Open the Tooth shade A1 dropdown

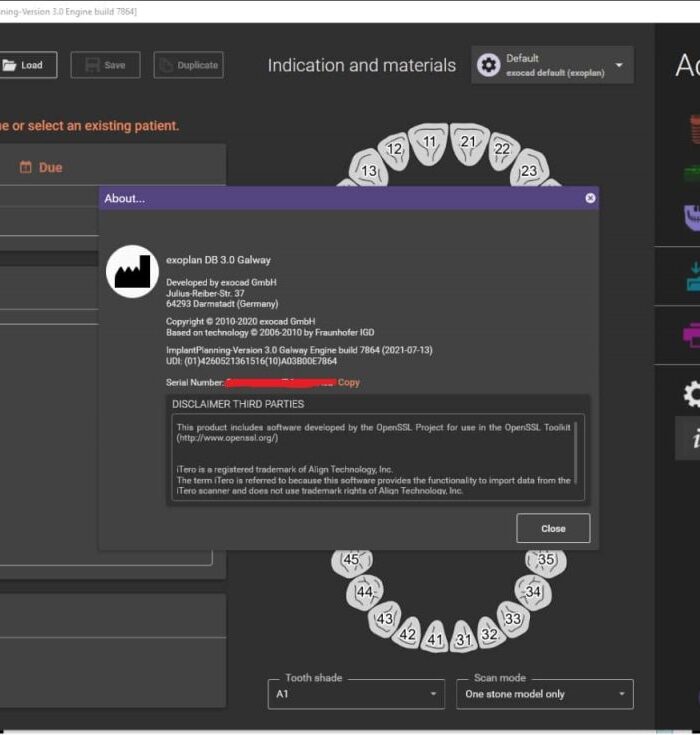356,694
